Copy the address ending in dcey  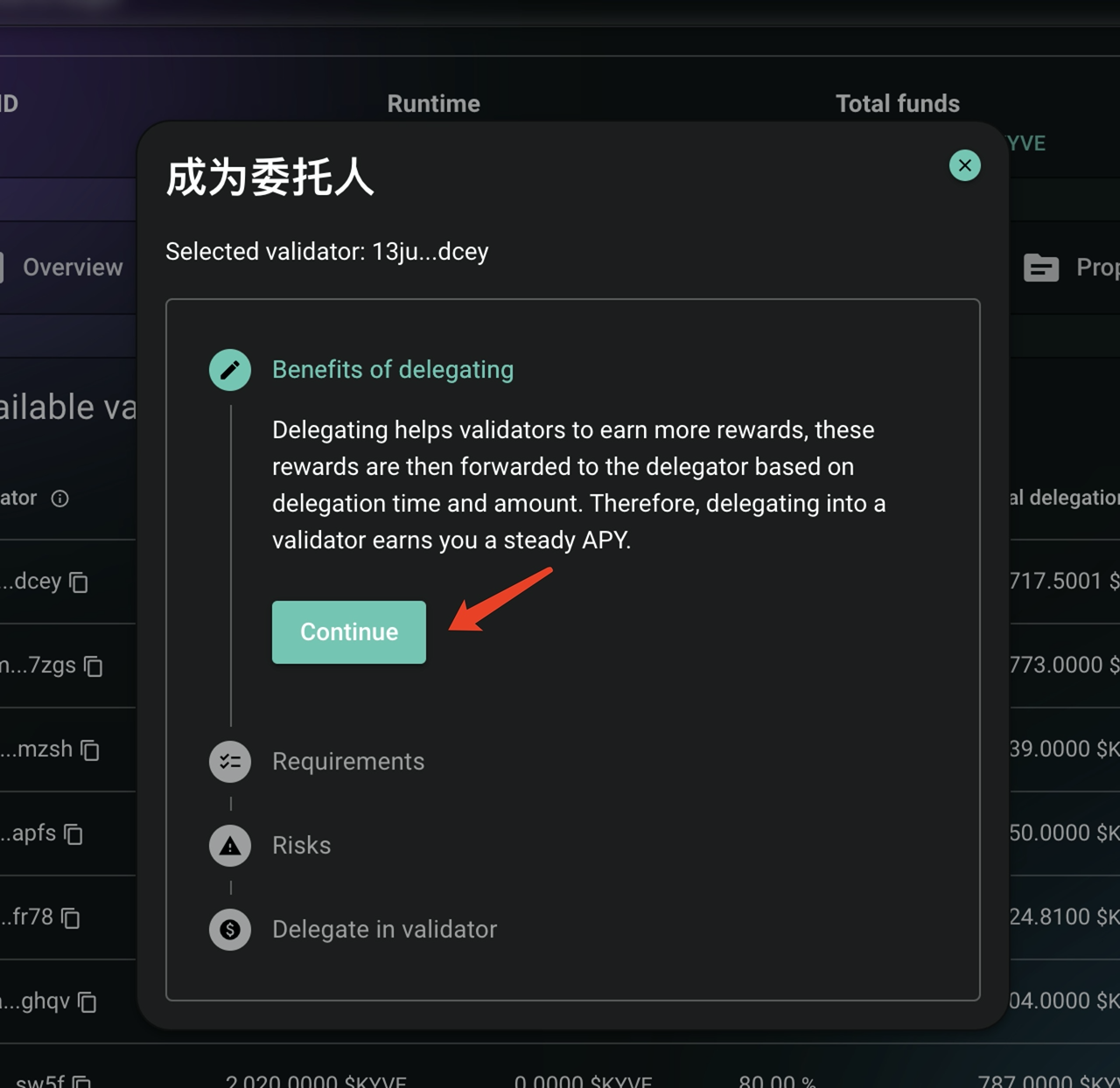pyautogui.click(x=79, y=582)
